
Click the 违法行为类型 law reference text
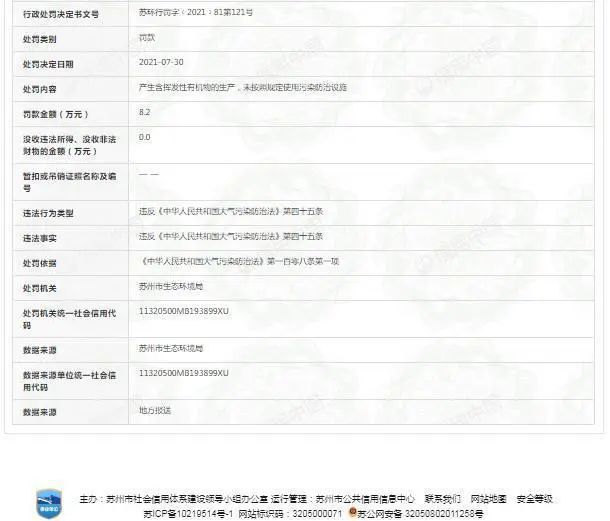tap(232, 212)
